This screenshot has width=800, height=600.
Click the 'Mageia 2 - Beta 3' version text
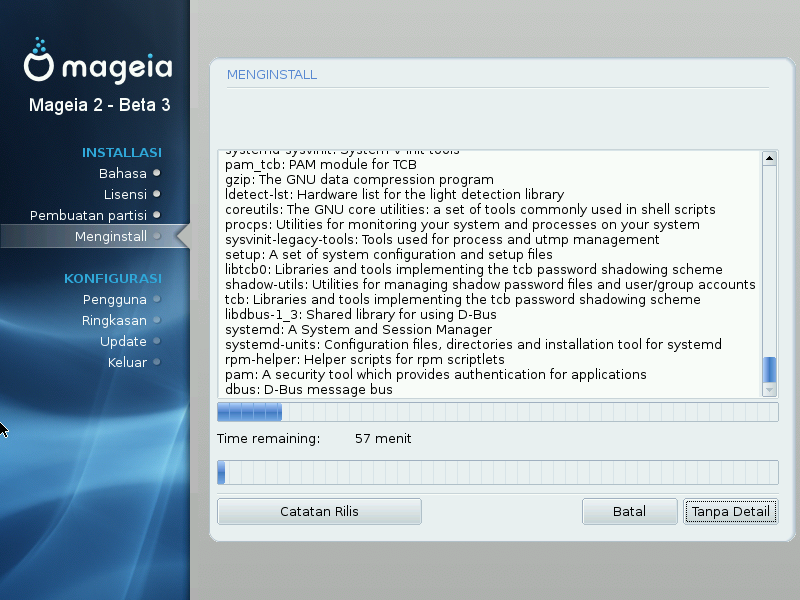(99, 105)
